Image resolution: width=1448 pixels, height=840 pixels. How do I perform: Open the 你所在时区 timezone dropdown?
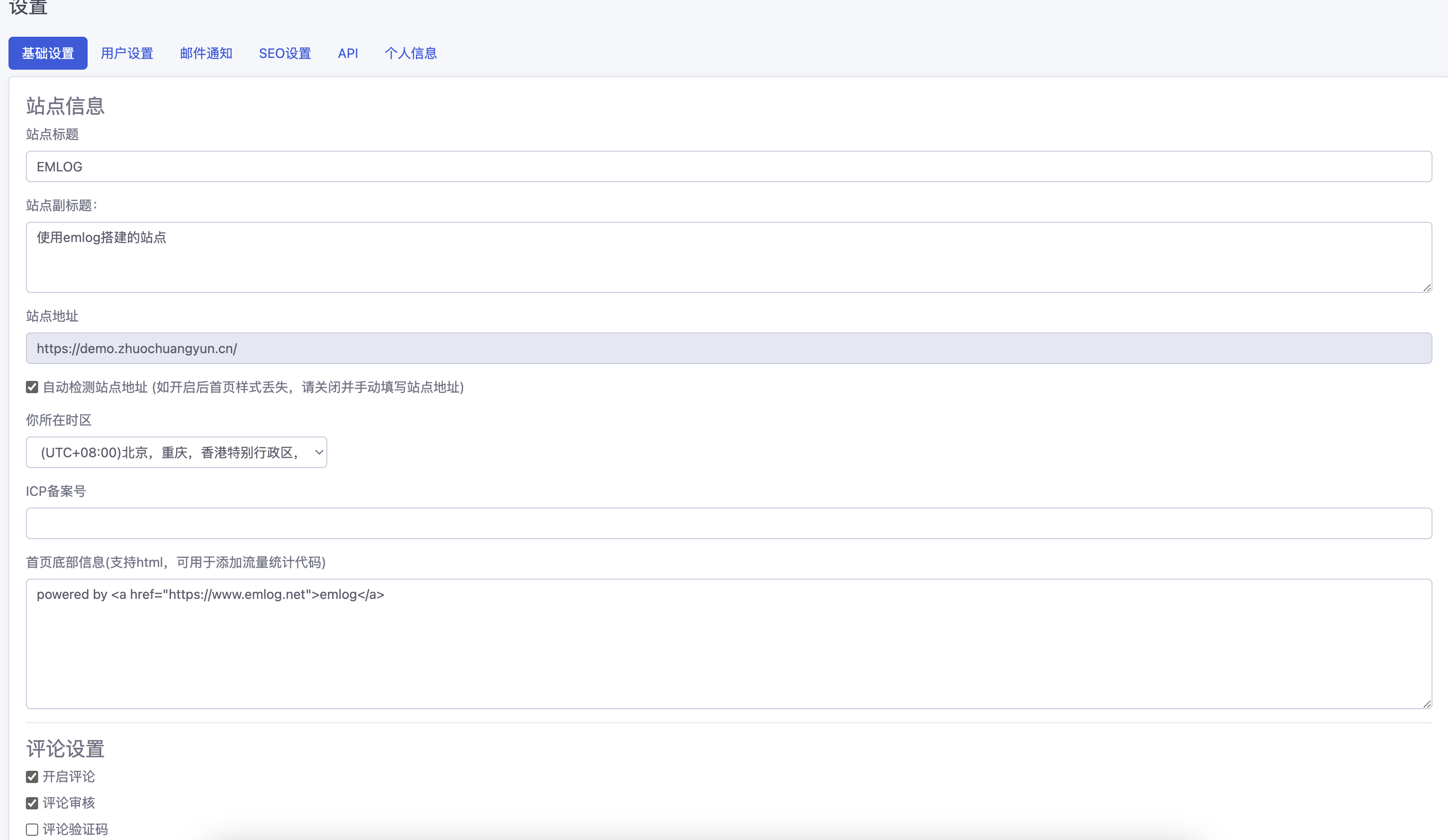click(x=176, y=453)
